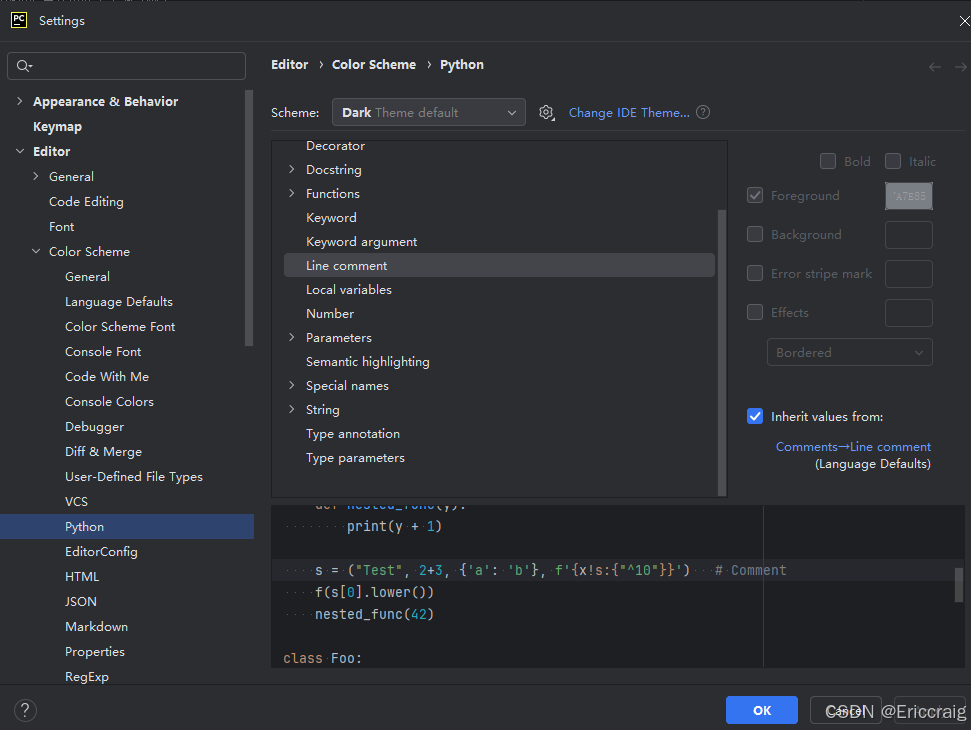Screen dimensions: 971x730
Task: Open the Keymap settings page
Action: [57, 126]
